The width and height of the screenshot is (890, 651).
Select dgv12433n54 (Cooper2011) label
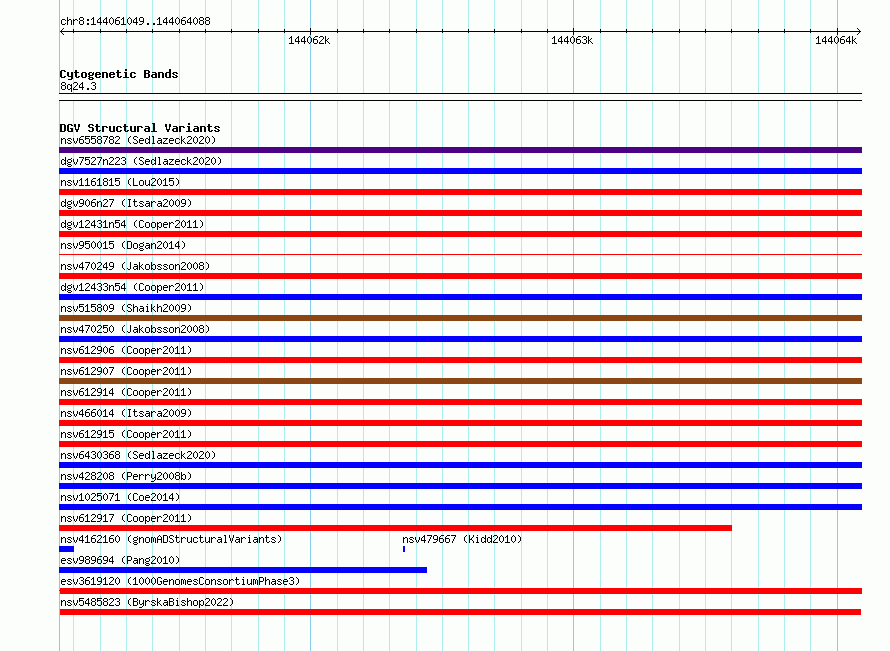(132, 287)
